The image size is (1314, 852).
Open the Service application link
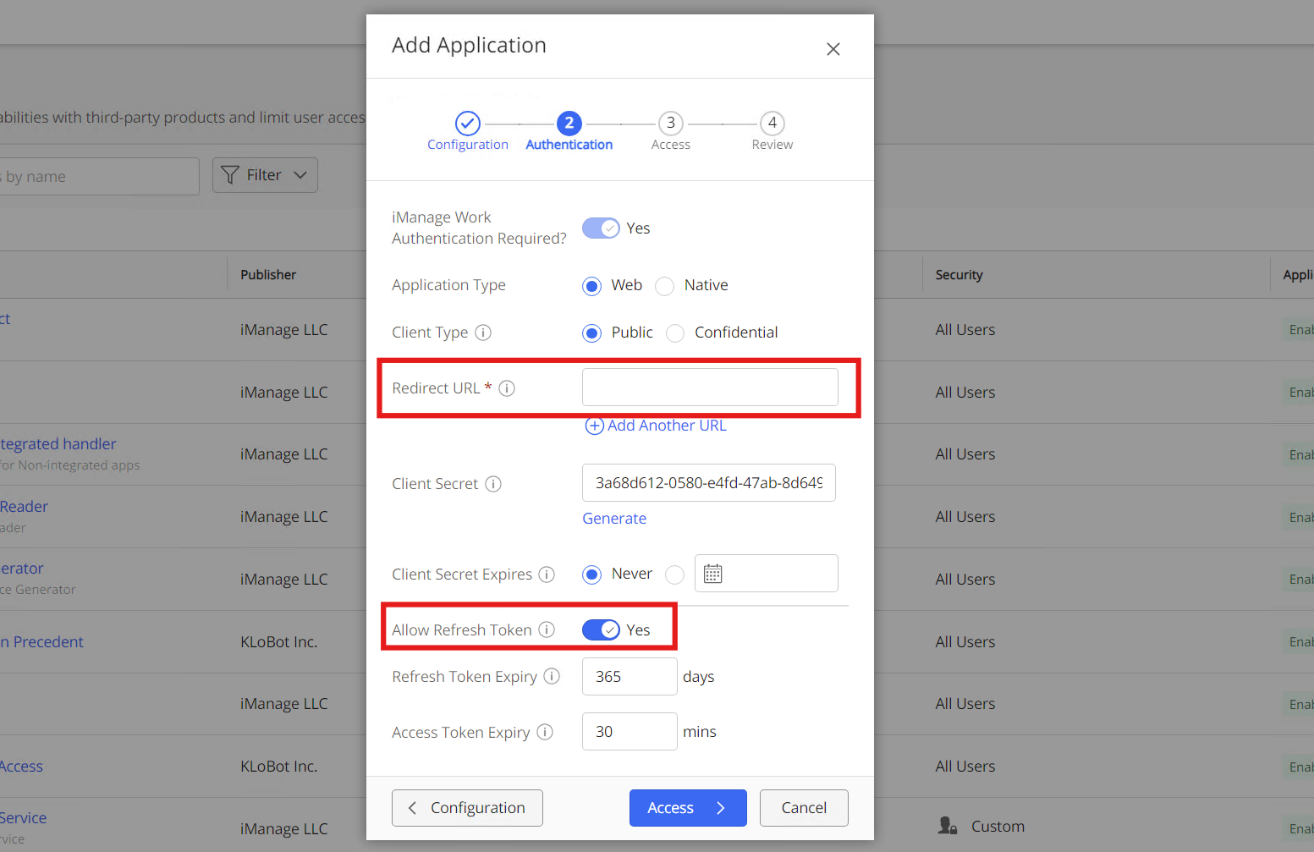(23, 818)
